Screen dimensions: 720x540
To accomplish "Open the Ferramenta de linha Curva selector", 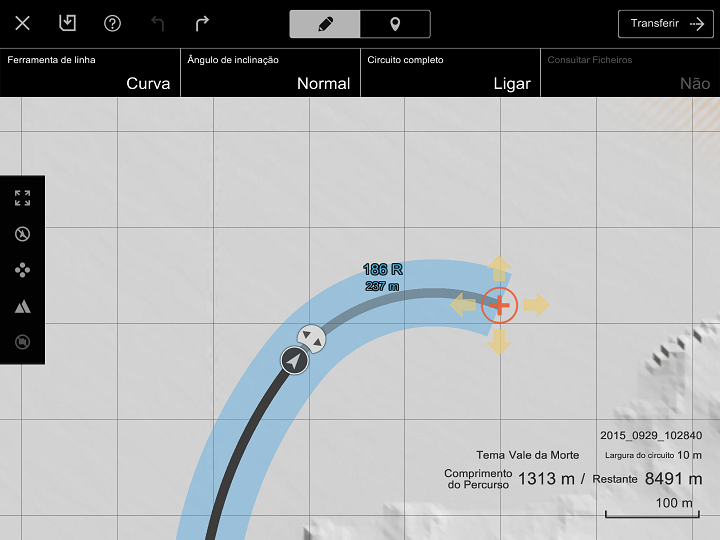I will click(x=90, y=73).
